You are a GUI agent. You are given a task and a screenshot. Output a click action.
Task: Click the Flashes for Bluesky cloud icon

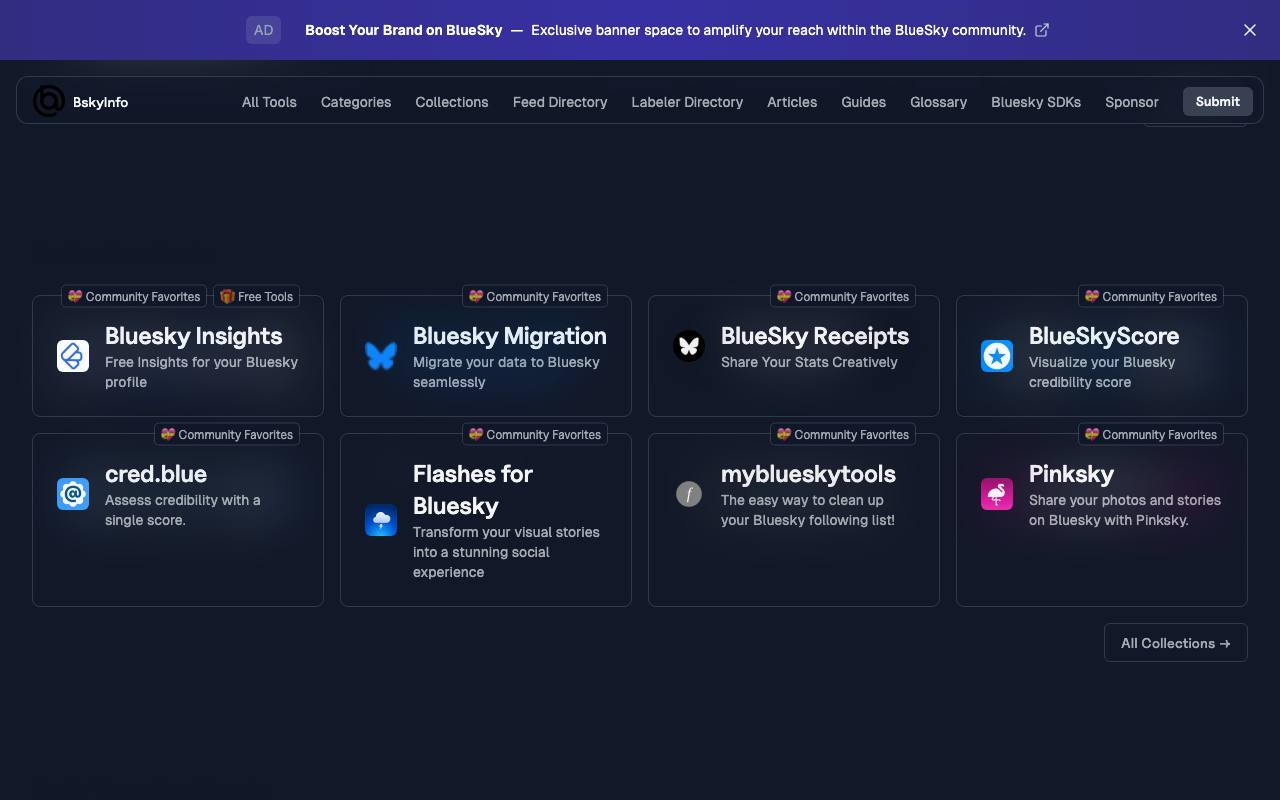[381, 520]
